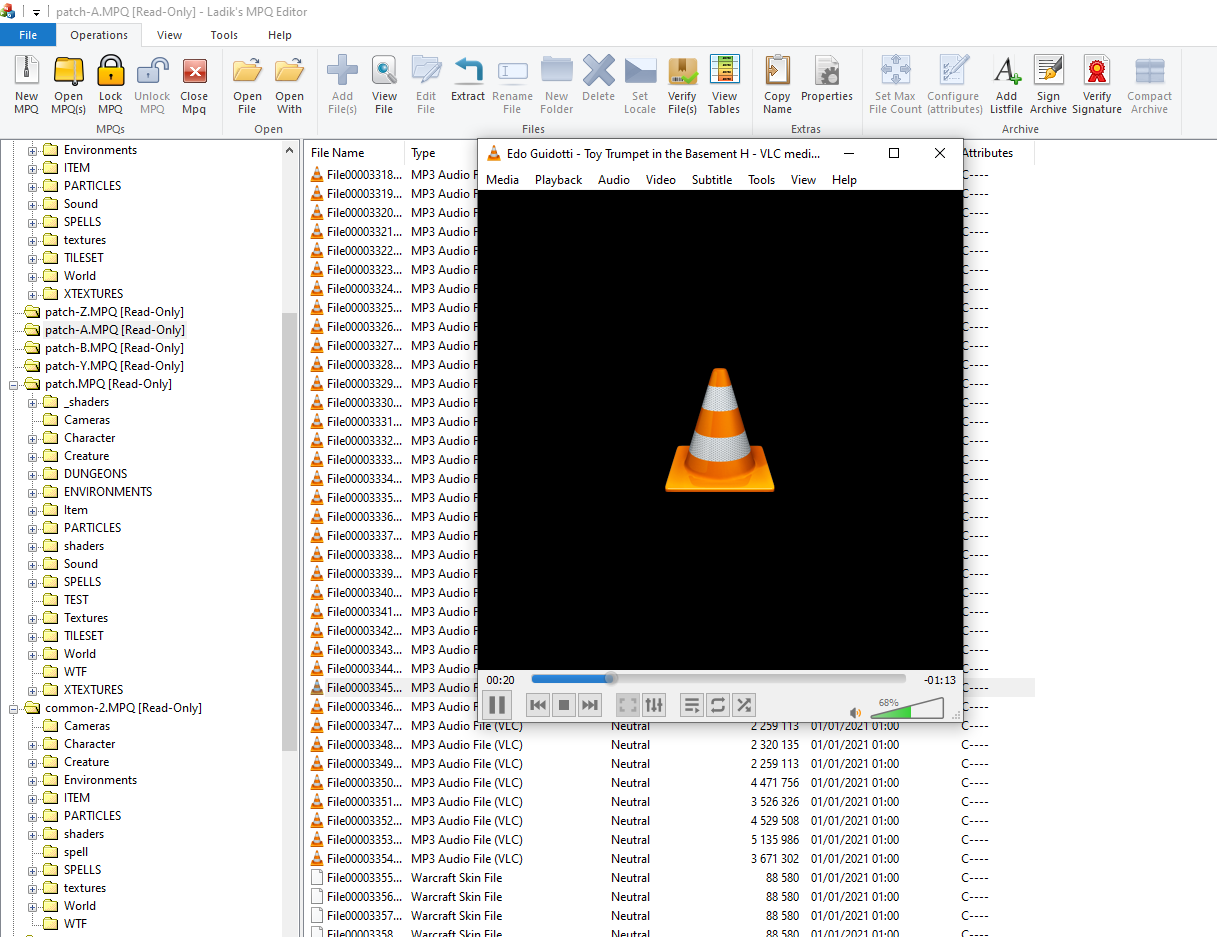Select the TEST folder in tree

point(76,600)
